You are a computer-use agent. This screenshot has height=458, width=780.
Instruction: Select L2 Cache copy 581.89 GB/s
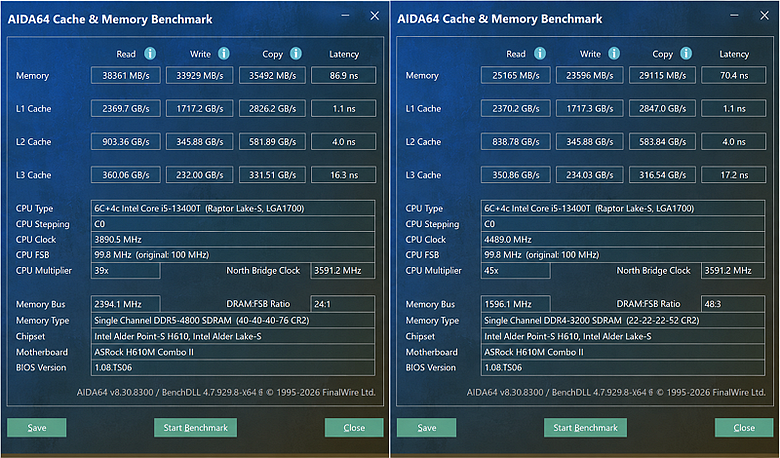[x=273, y=142]
